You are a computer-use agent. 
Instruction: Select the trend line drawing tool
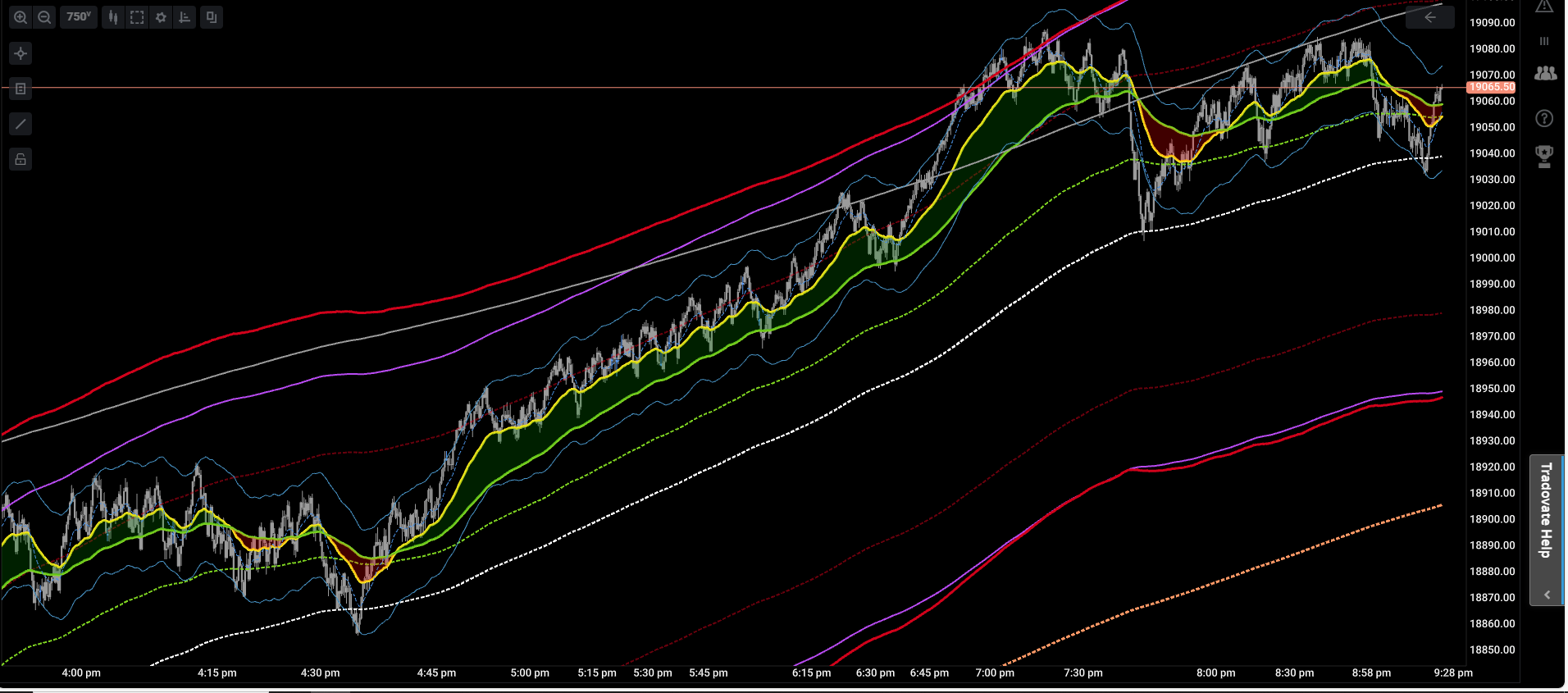(21, 124)
